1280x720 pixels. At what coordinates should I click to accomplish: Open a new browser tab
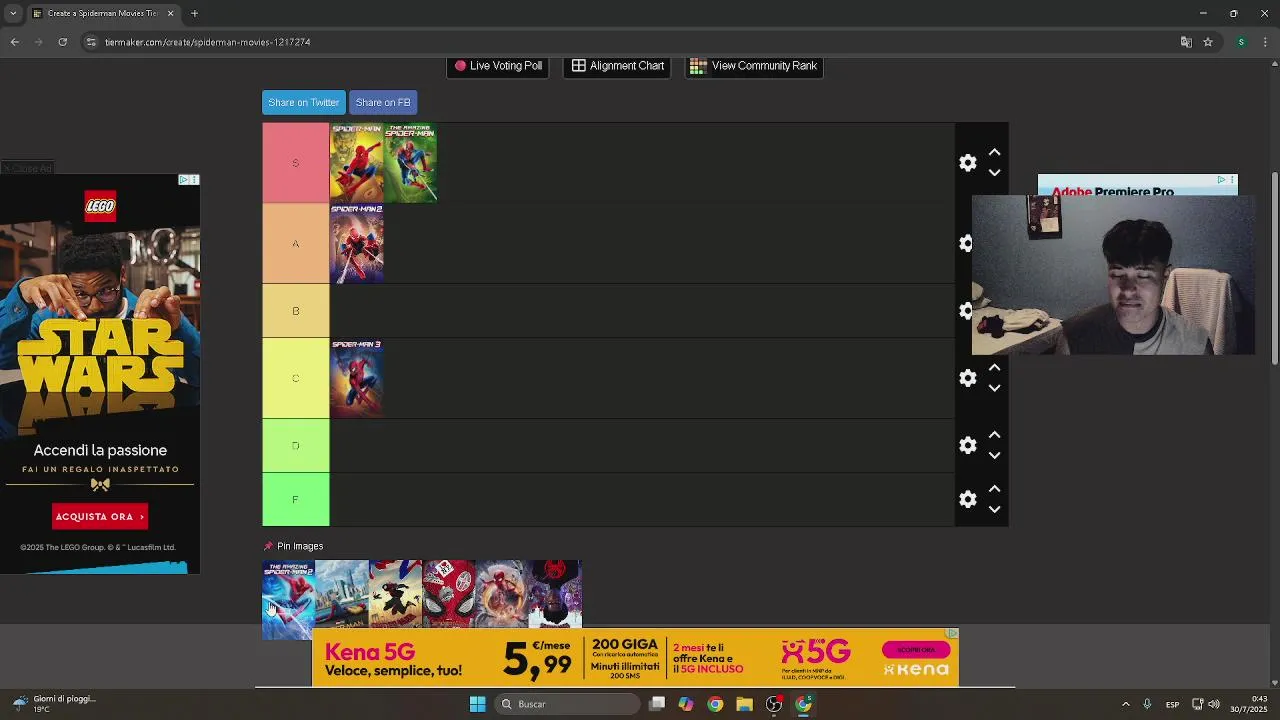[x=194, y=13]
